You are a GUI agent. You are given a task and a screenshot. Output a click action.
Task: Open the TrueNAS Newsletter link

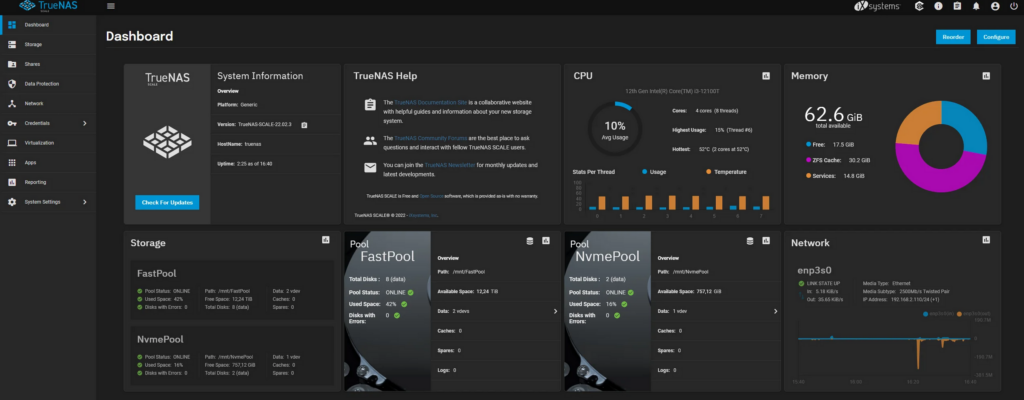tap(449, 165)
